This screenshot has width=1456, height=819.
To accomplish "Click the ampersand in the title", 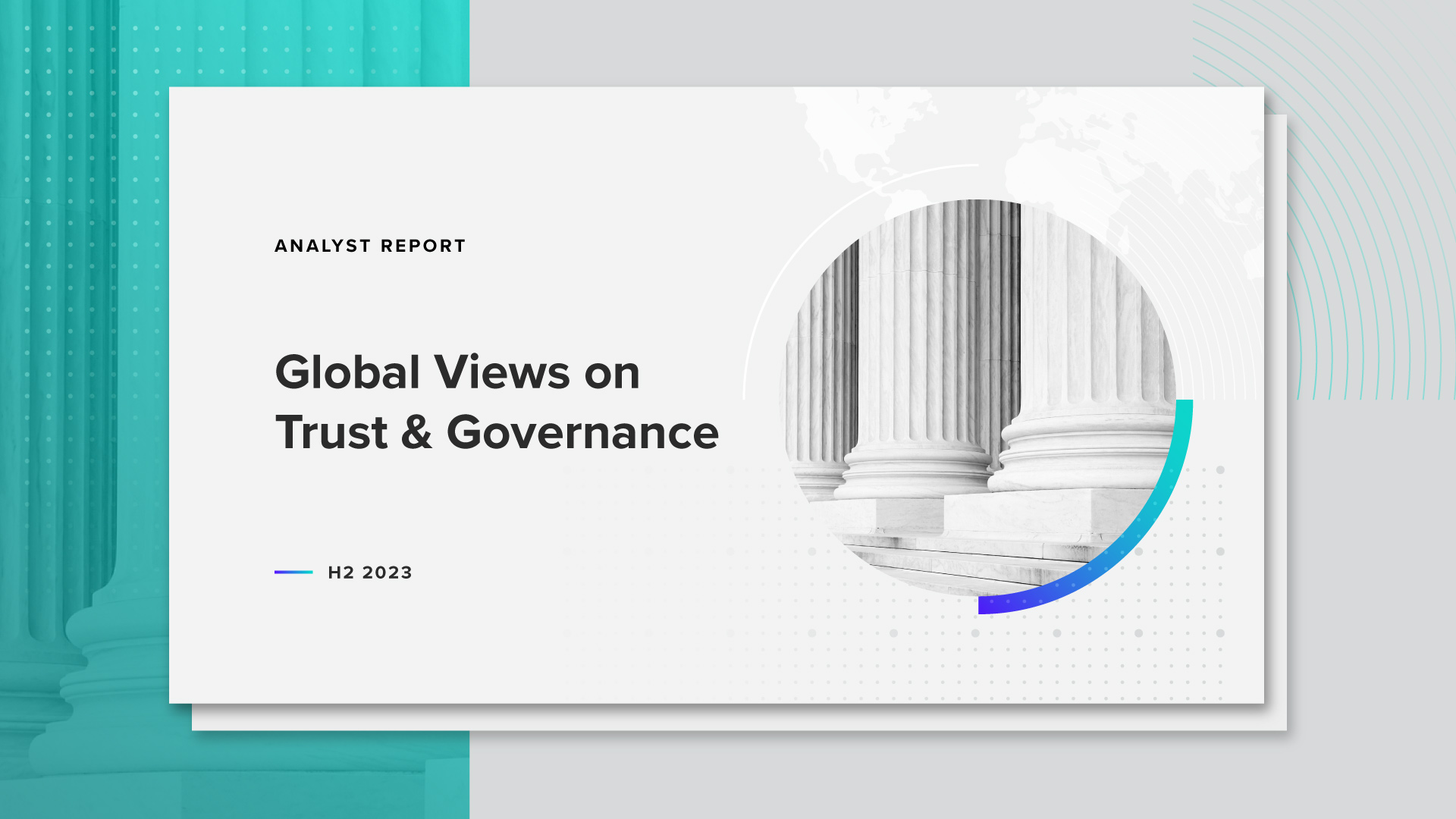I will (416, 432).
